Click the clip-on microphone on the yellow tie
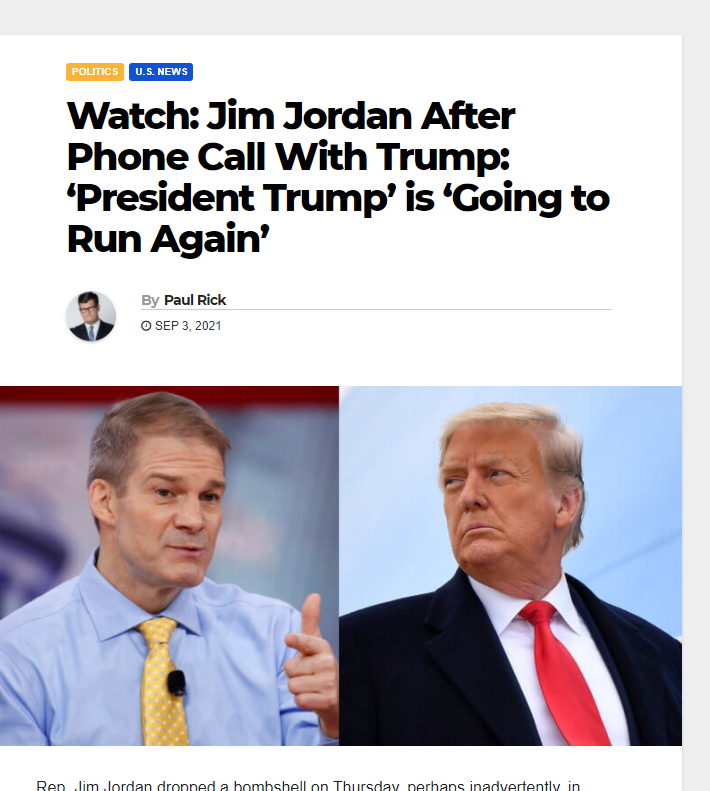Screen dimensions: 710x791 pyautogui.click(x=176, y=682)
